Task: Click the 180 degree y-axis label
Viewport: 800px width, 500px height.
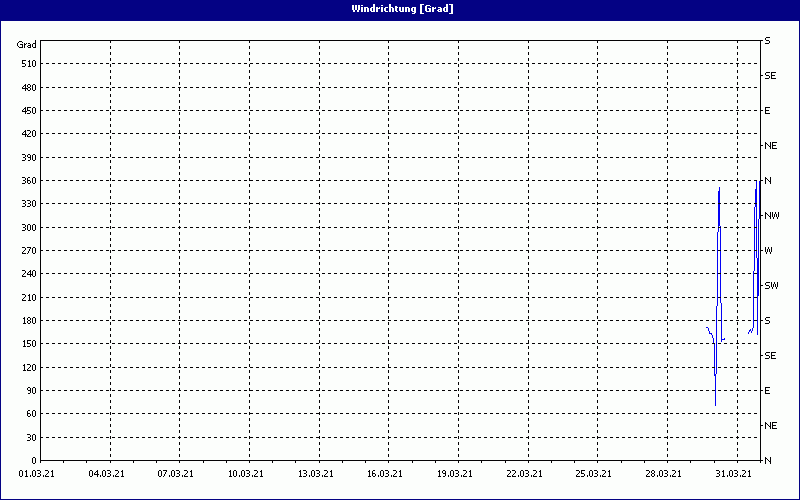Action: pyautogui.click(x=27, y=321)
